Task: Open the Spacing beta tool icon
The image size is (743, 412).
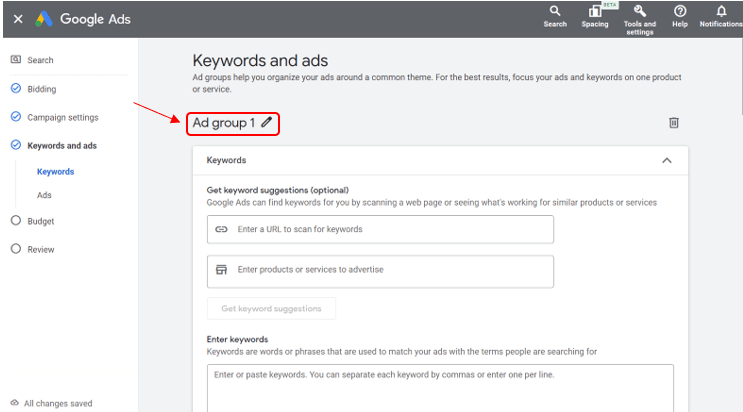Action: click(595, 12)
